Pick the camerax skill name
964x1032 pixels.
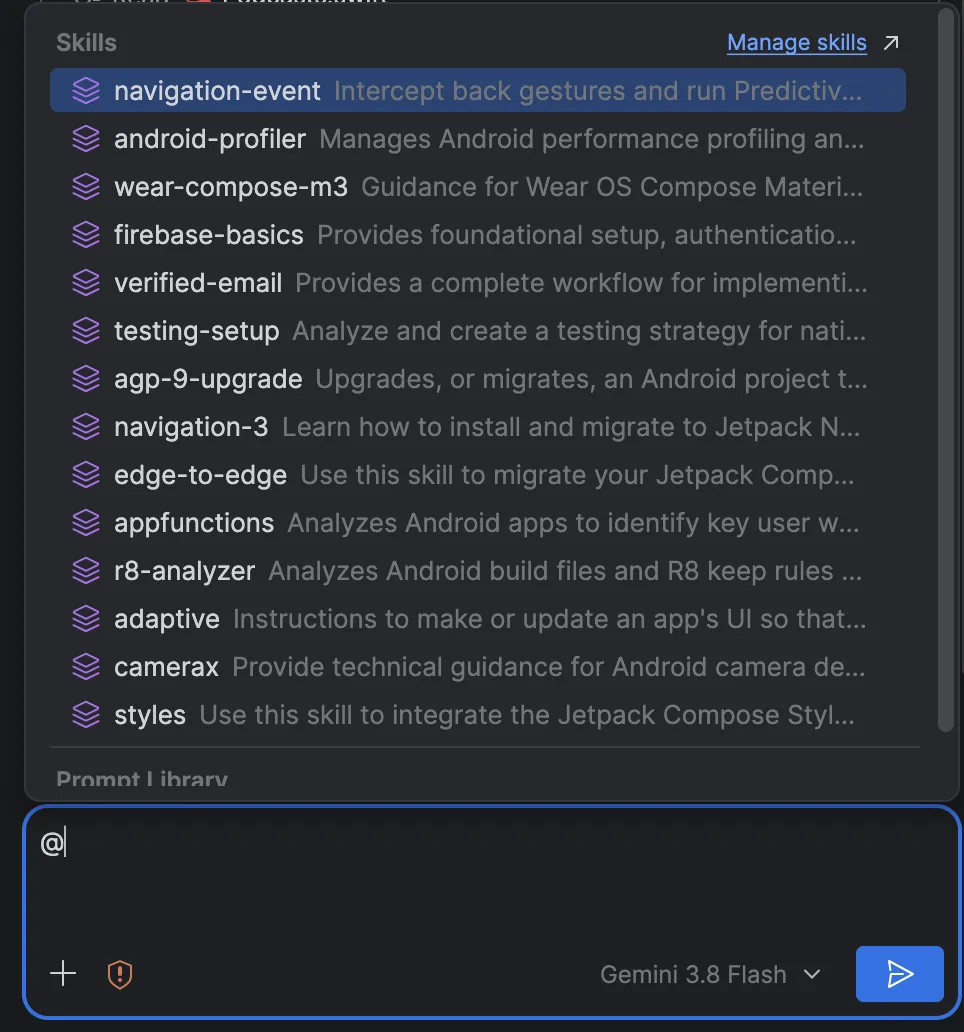pos(166,667)
